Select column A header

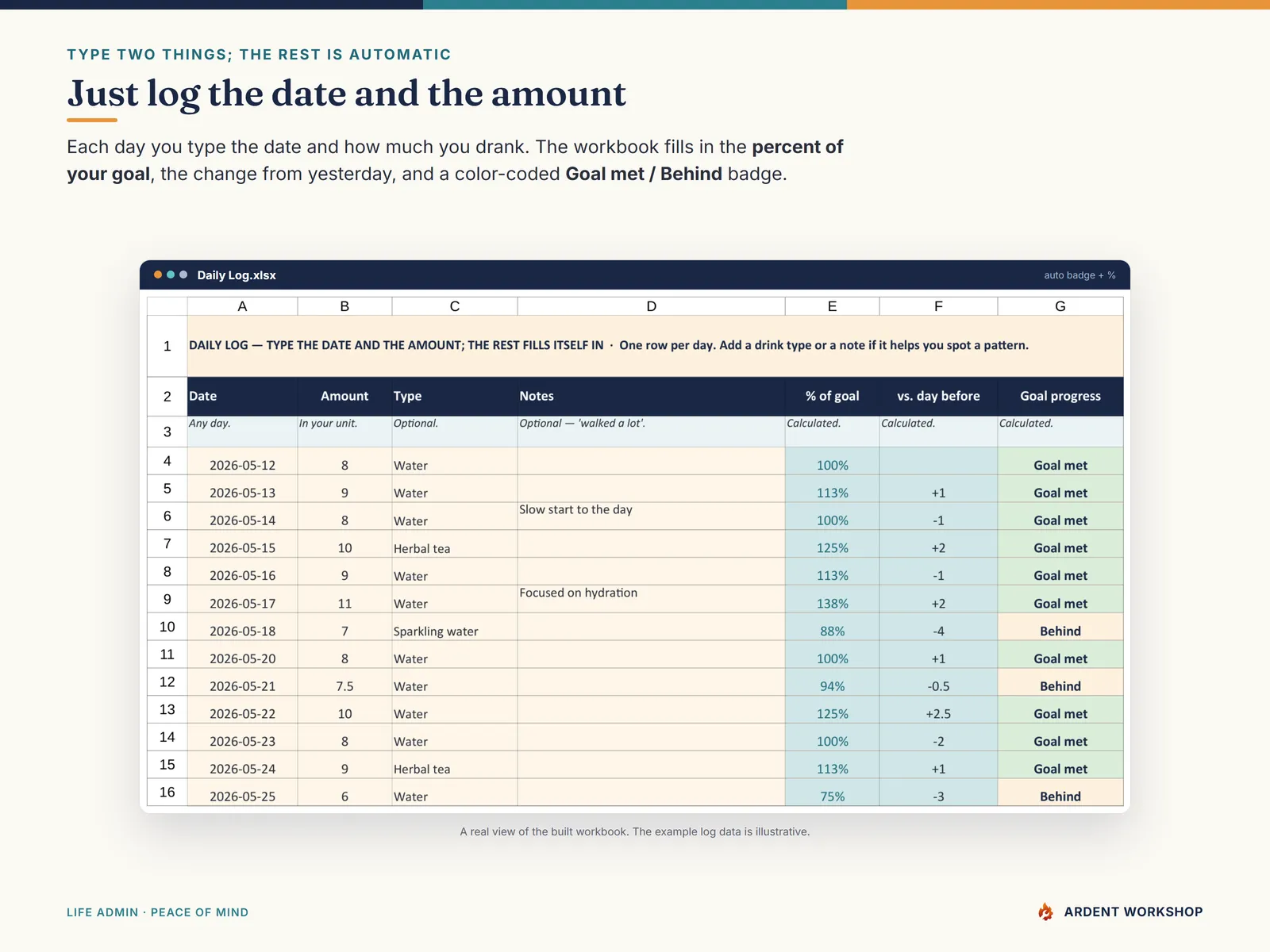tap(242, 306)
